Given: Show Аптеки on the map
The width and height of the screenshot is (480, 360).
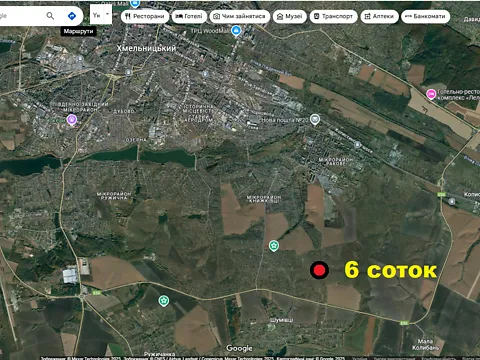Looking at the screenshot, I should click(379, 16).
